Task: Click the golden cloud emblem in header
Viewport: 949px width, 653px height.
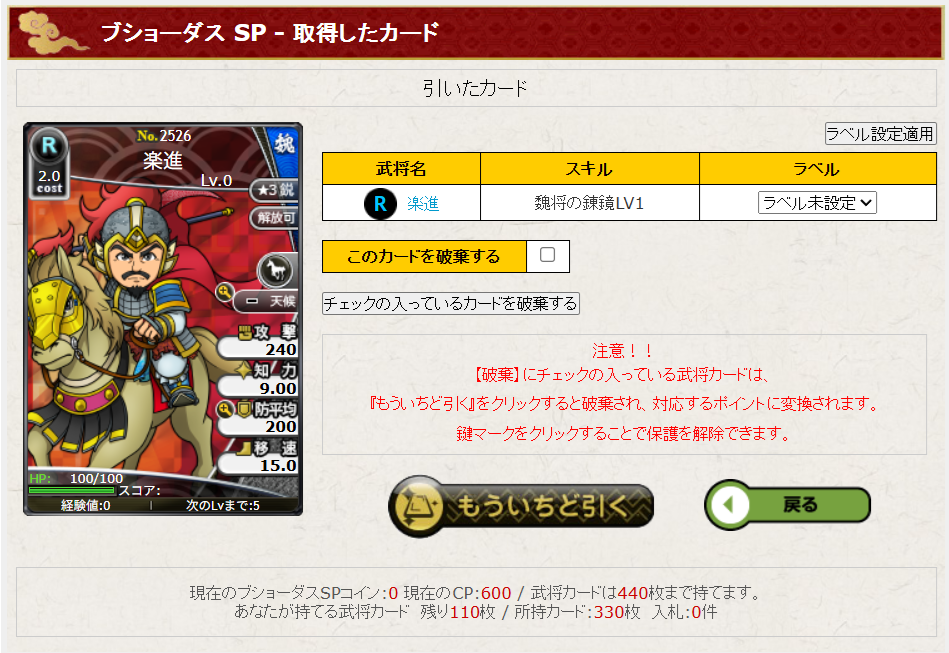Action: click(x=51, y=33)
